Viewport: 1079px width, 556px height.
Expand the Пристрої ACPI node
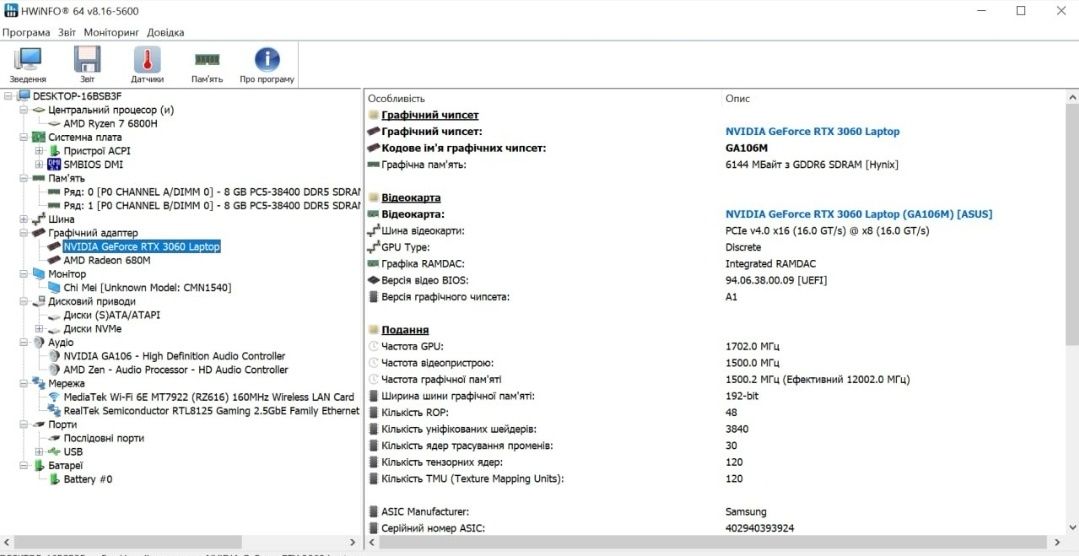pos(39,151)
